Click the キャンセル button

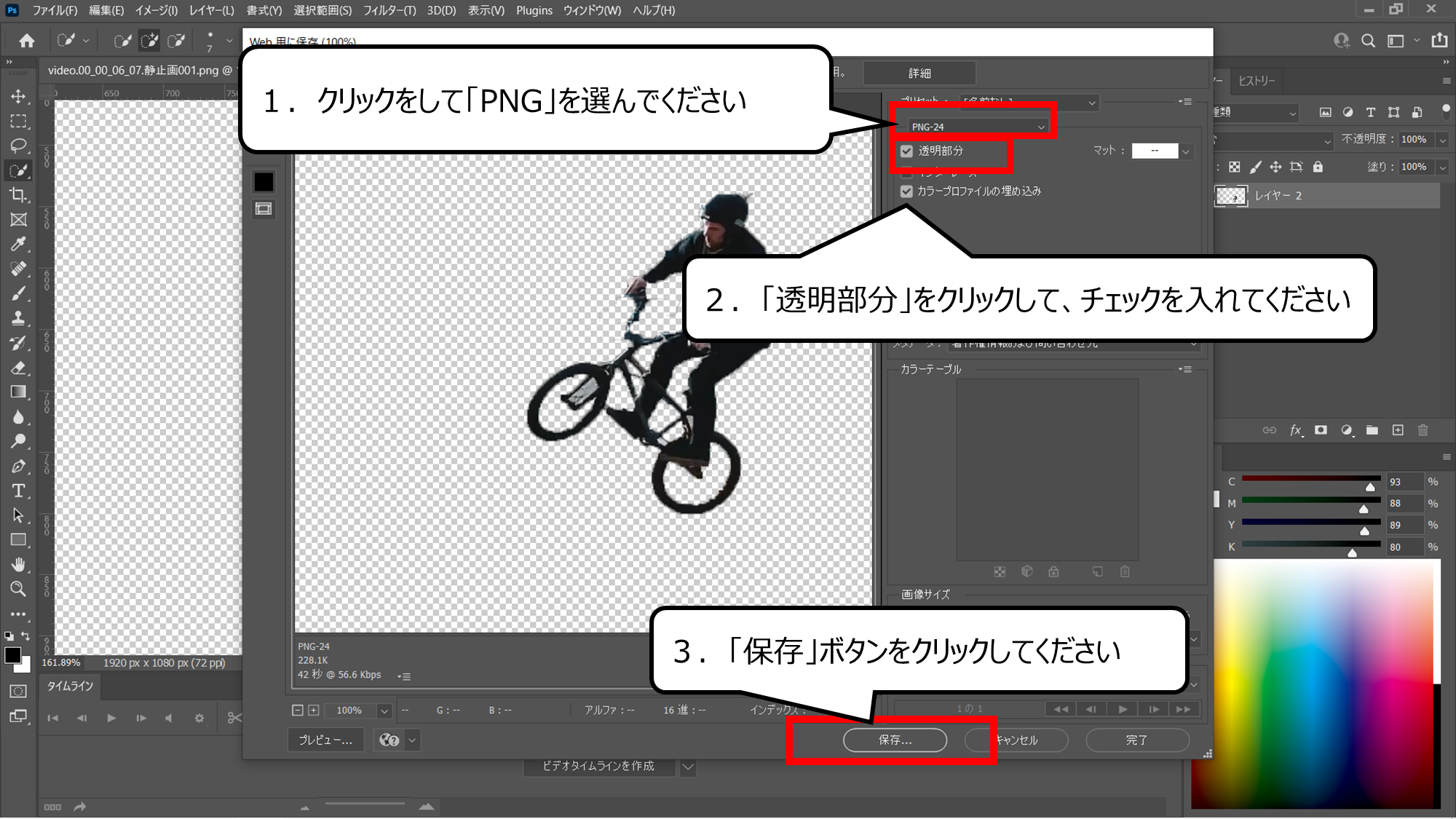pos(1016,740)
